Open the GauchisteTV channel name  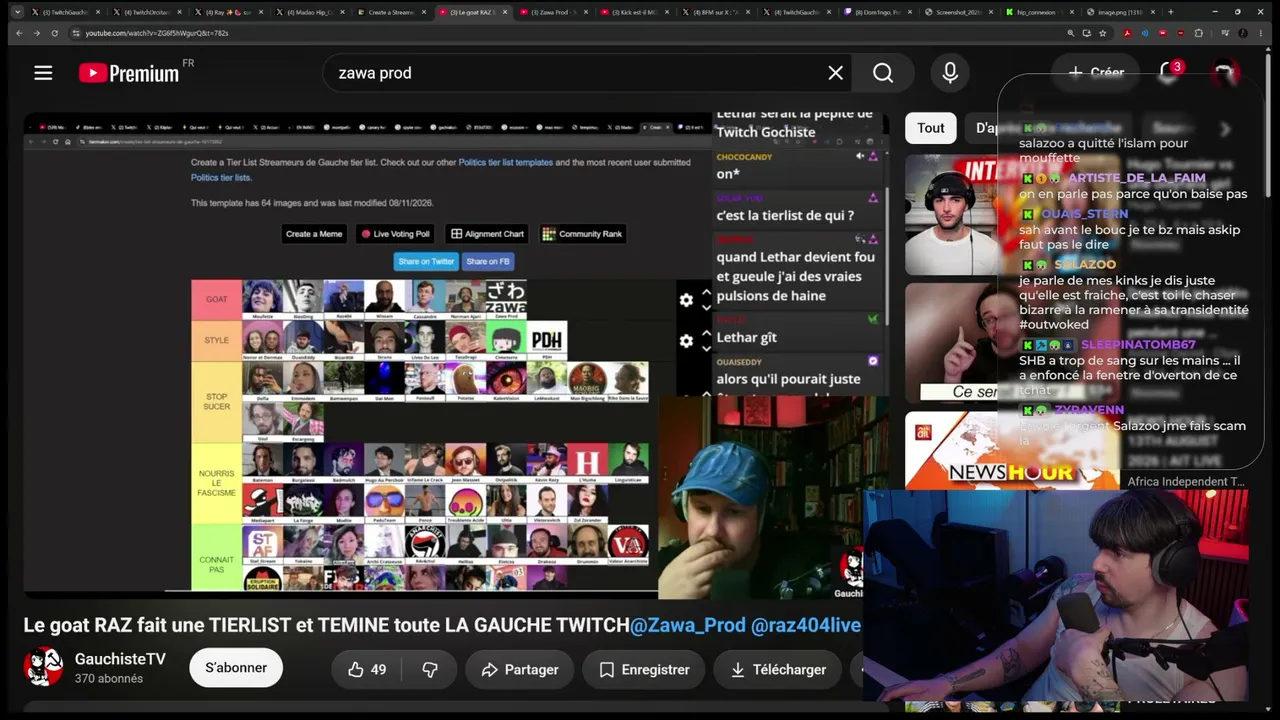click(x=120, y=659)
